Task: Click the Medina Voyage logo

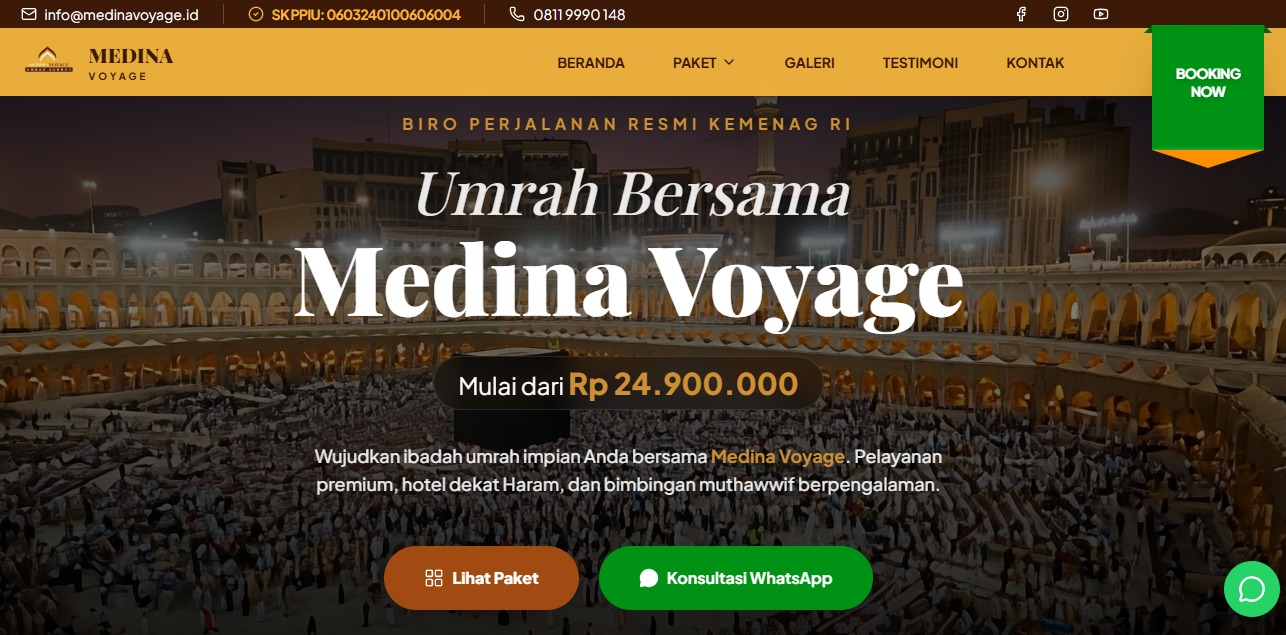Action: 99,62
